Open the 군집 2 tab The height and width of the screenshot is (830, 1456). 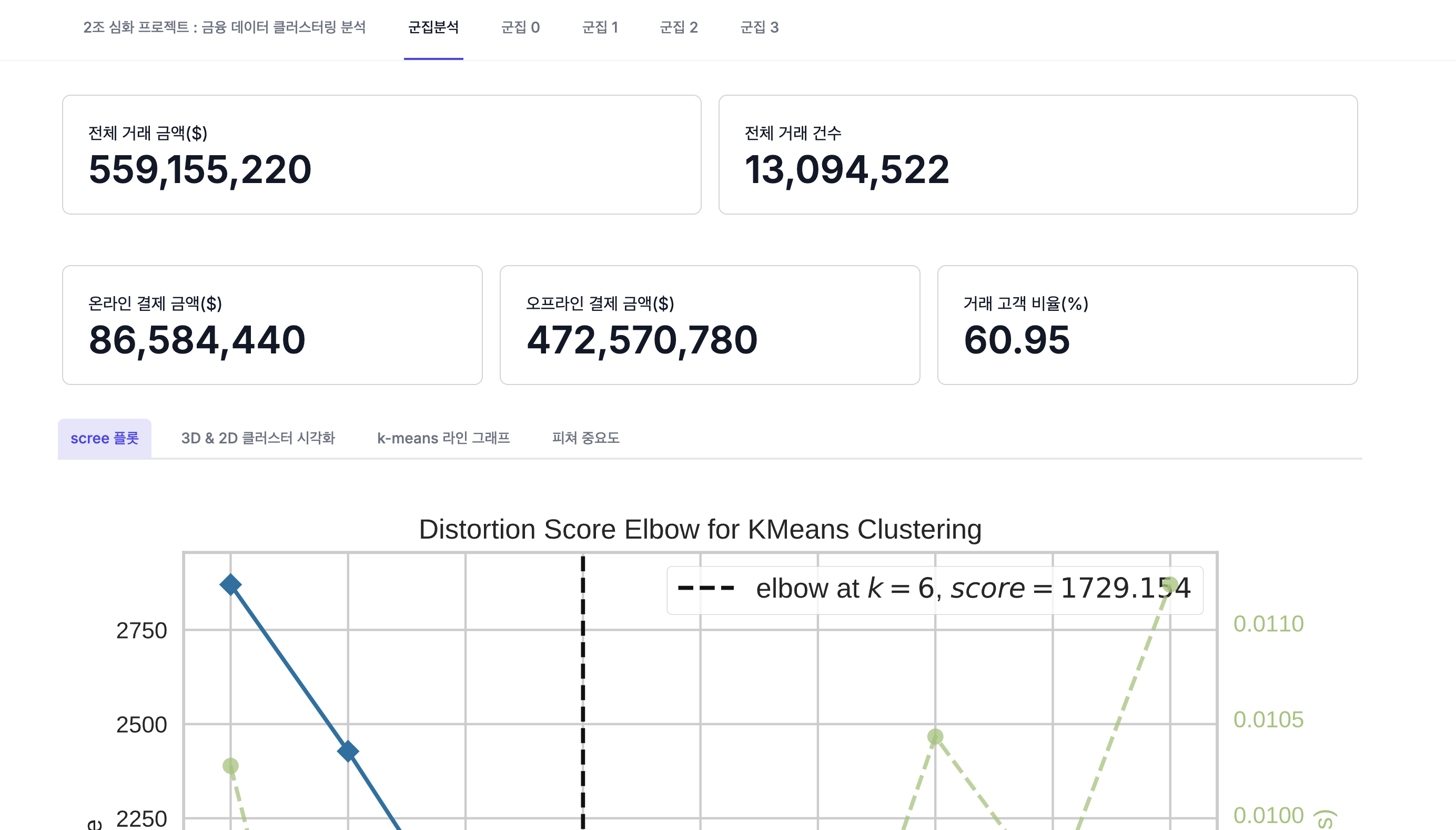coord(679,27)
